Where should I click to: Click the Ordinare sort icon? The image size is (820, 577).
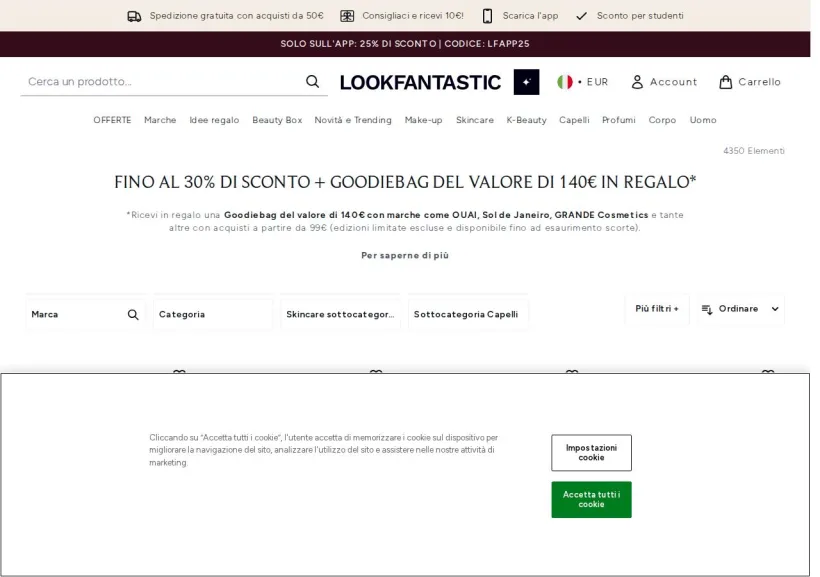(707, 309)
